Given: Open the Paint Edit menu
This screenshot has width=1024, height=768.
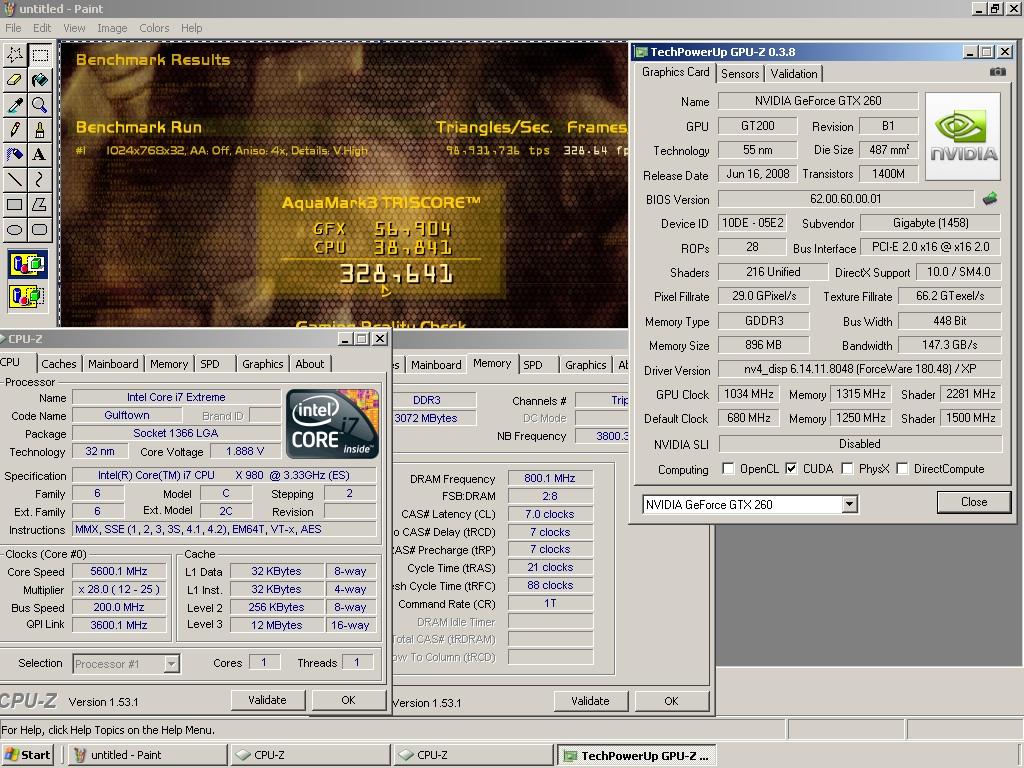Looking at the screenshot, I should pyautogui.click(x=42, y=28).
